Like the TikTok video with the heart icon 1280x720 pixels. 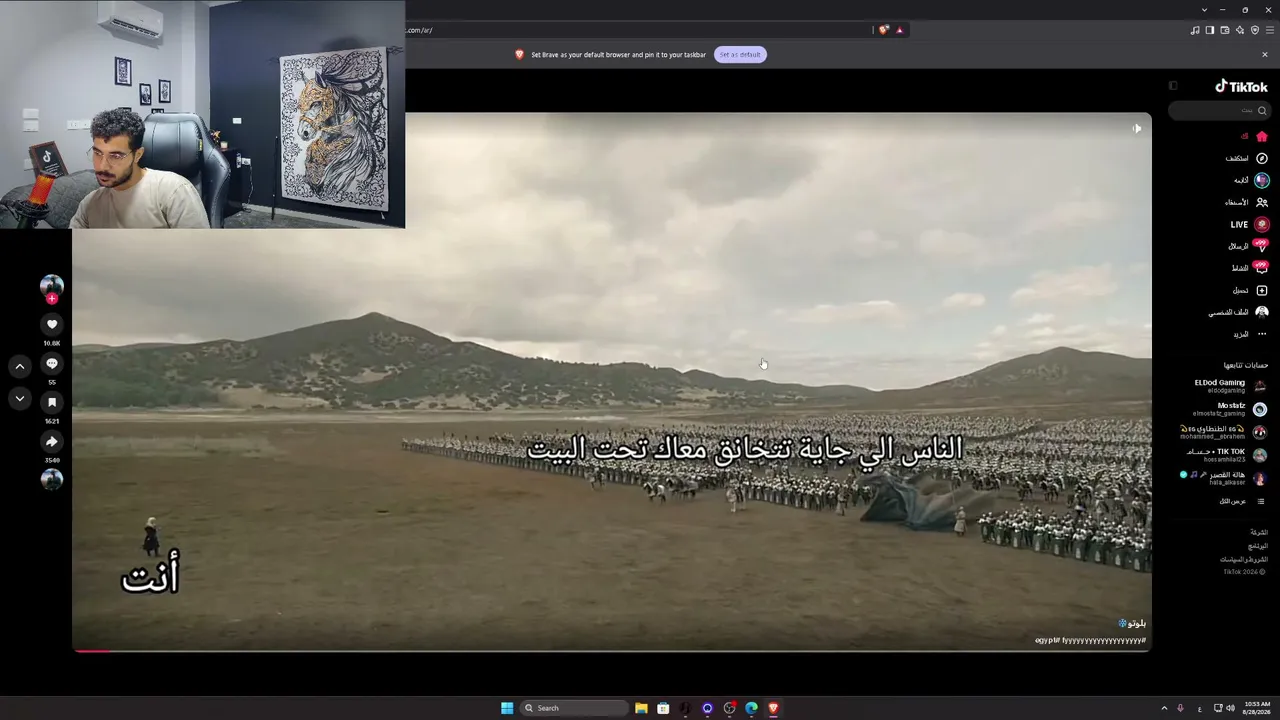pos(52,324)
